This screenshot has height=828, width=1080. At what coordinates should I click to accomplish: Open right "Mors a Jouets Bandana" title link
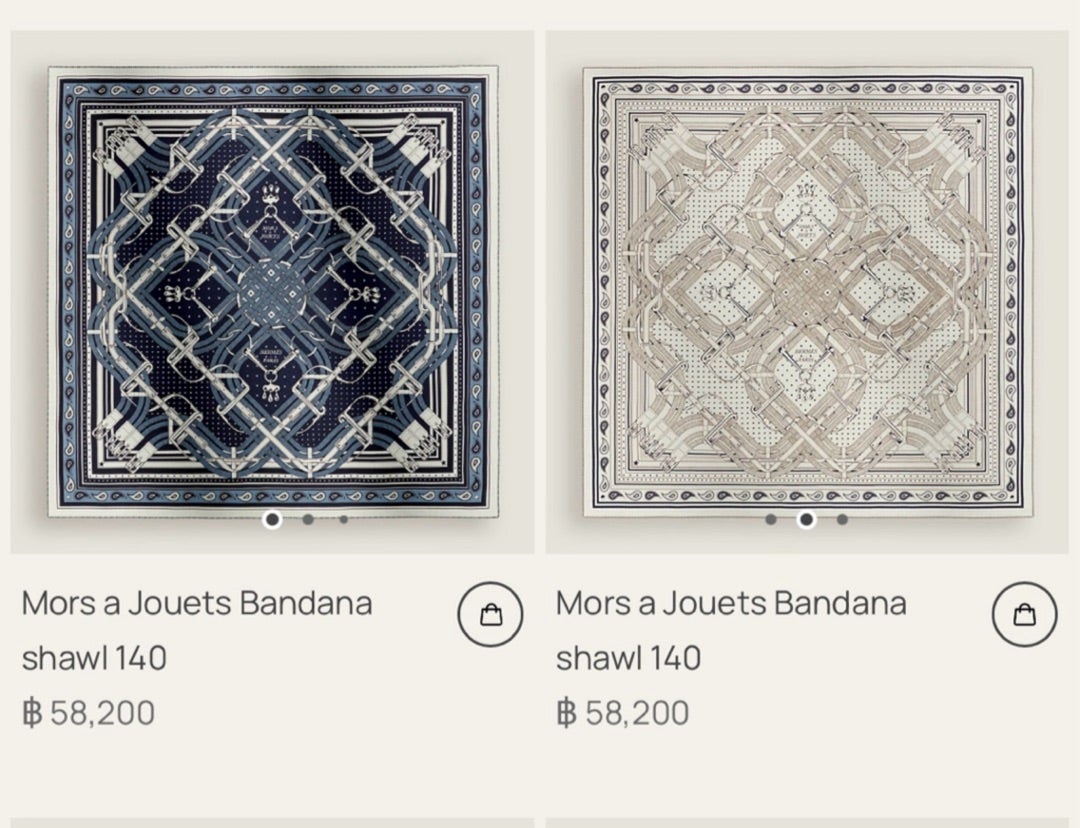[731, 604]
